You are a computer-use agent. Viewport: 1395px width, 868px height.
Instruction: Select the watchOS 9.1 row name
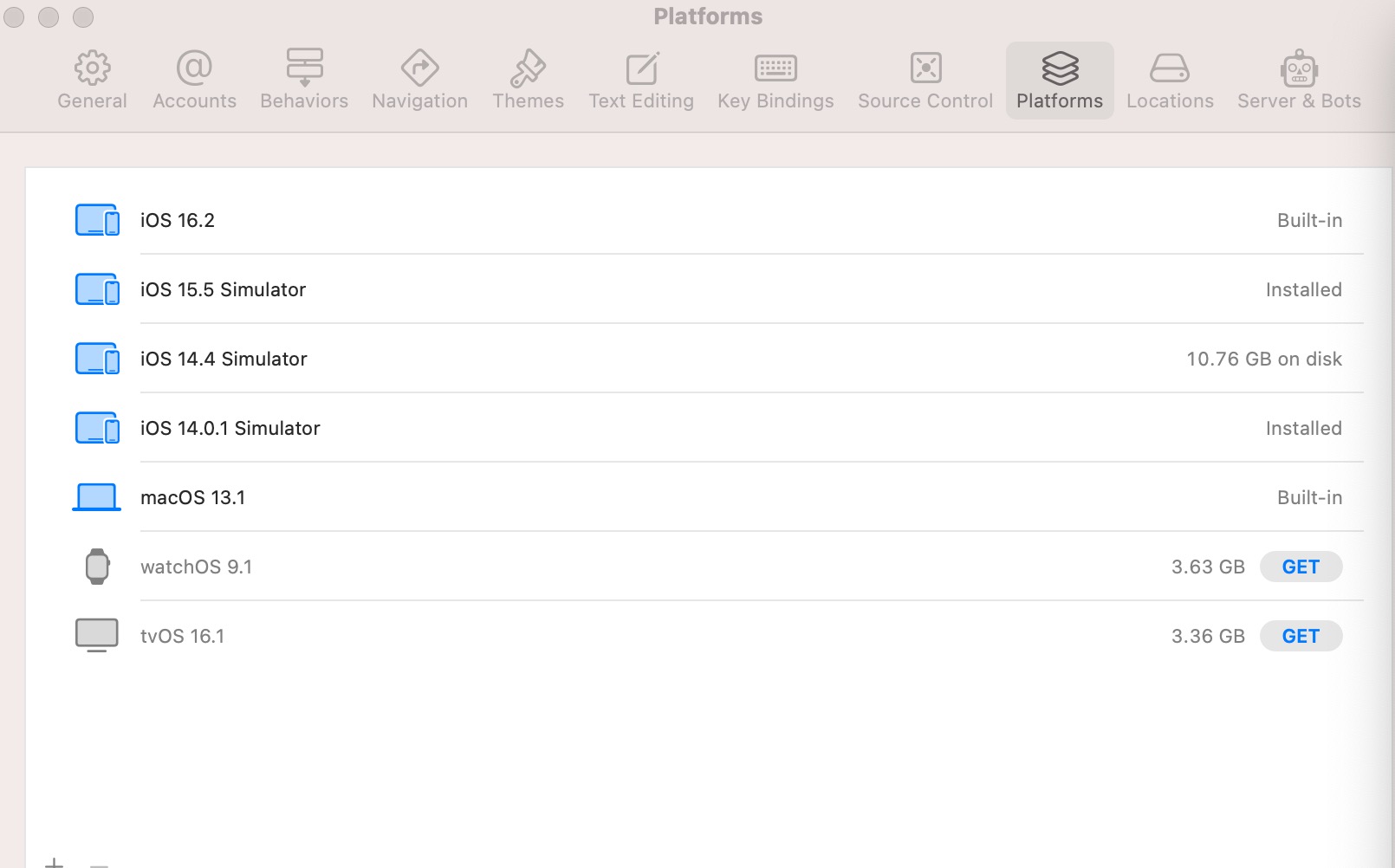tap(196, 567)
